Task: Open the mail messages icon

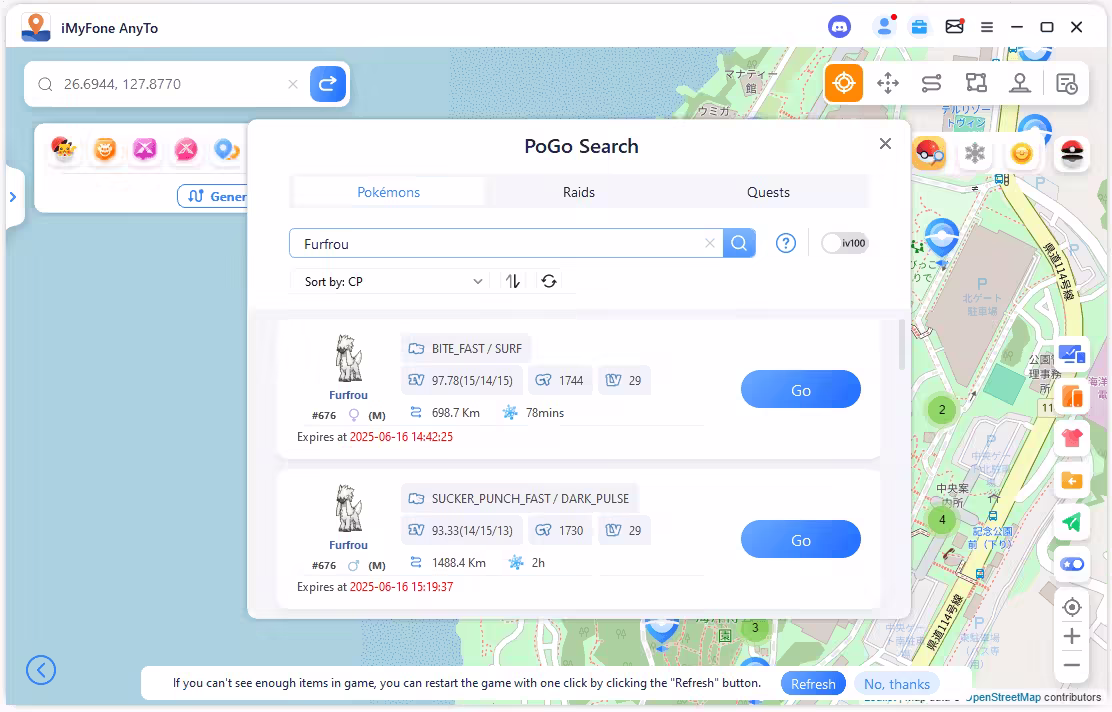Action: 955,27
